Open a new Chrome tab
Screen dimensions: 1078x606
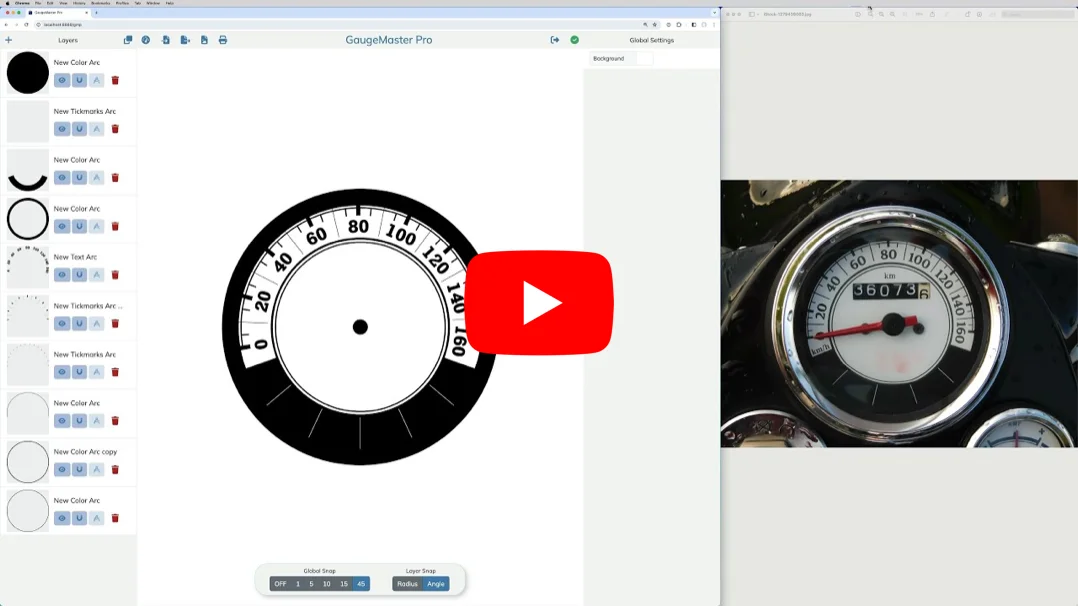pyautogui.click(x=96, y=12)
